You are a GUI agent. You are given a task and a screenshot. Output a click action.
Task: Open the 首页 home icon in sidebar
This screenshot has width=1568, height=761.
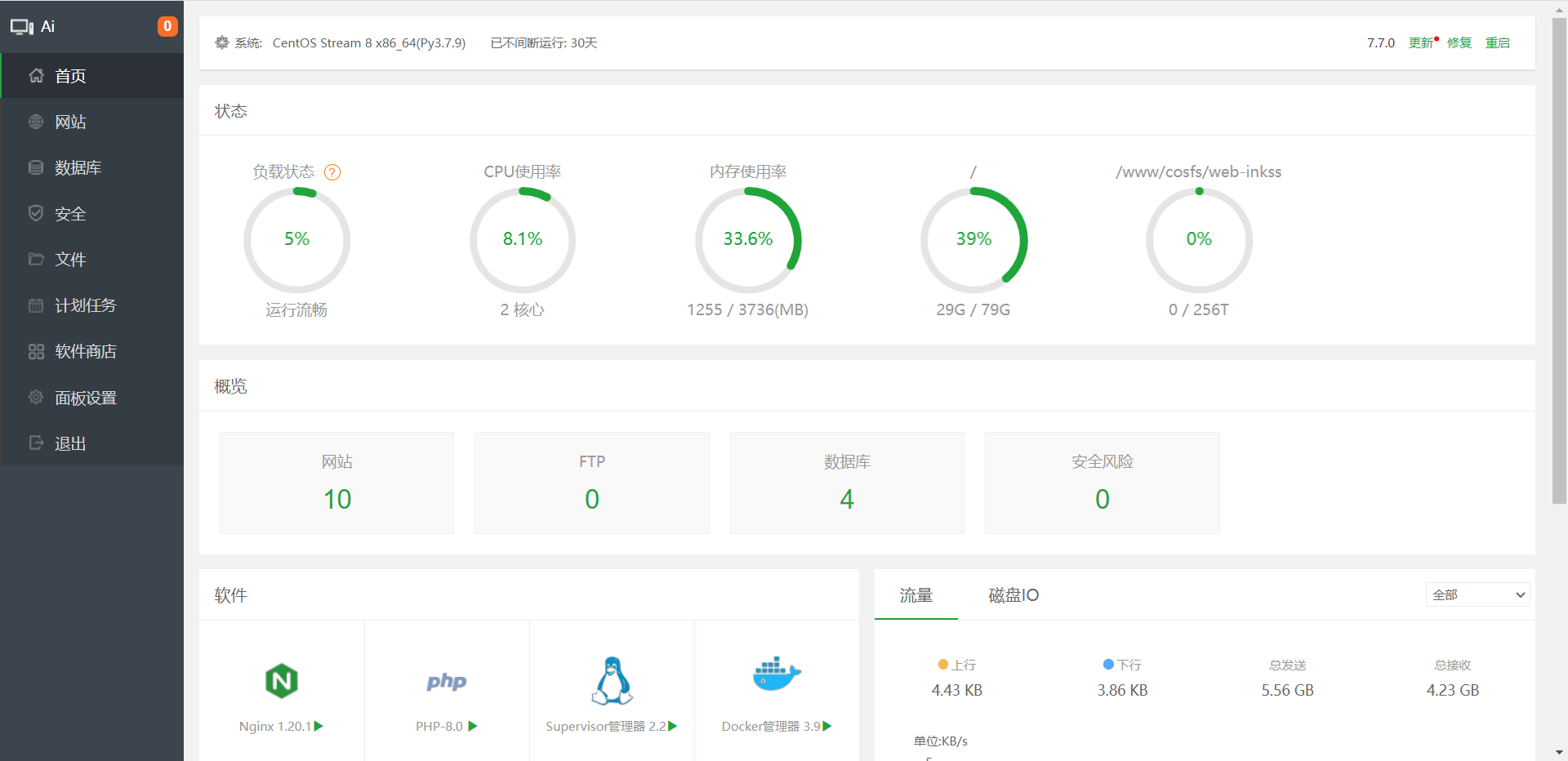point(36,76)
